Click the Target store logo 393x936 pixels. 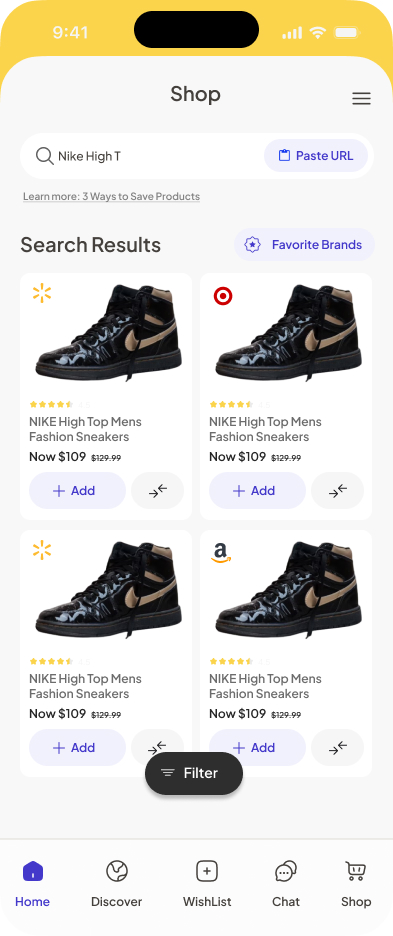[223, 296]
